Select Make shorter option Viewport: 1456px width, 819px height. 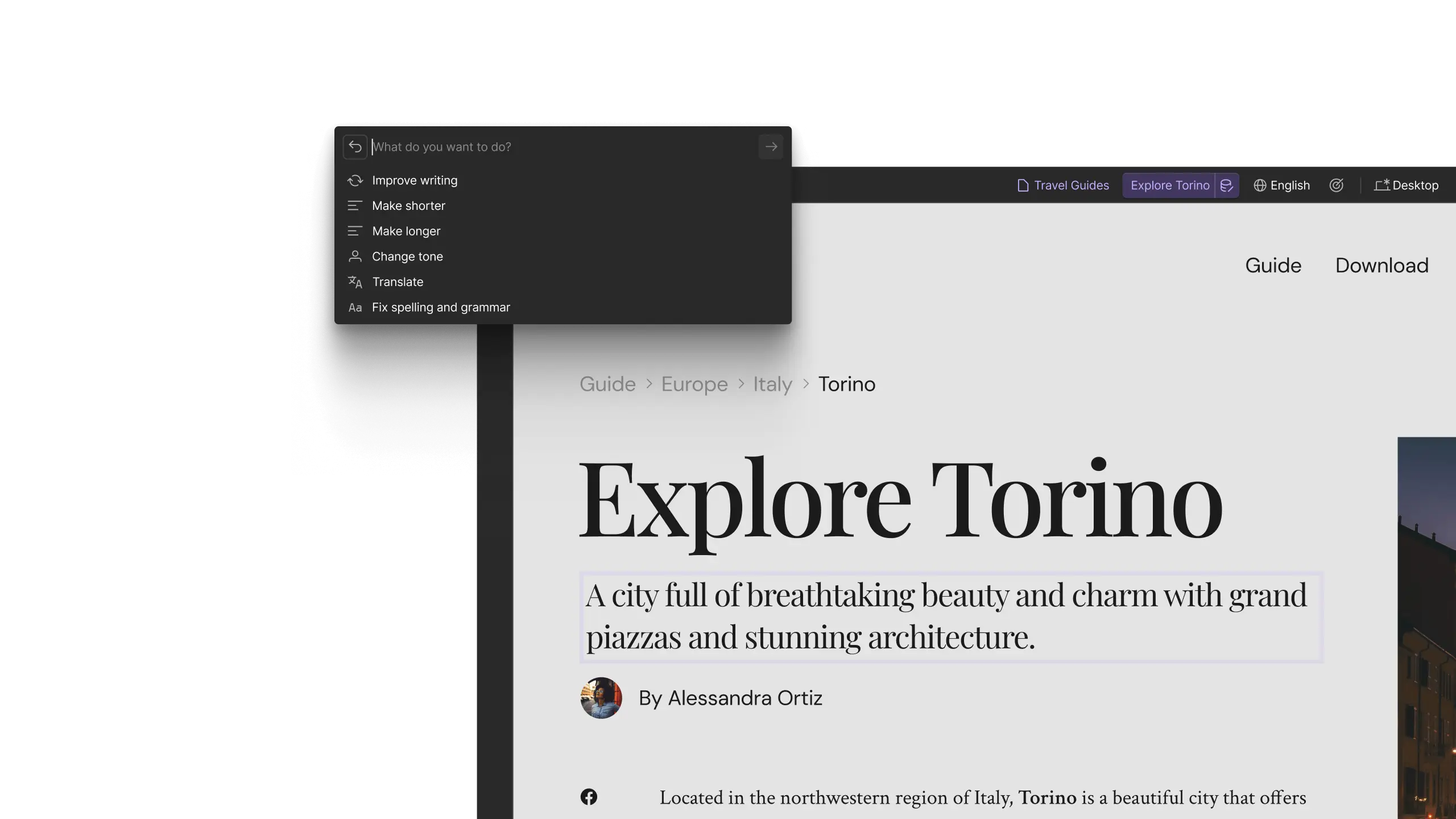408,206
